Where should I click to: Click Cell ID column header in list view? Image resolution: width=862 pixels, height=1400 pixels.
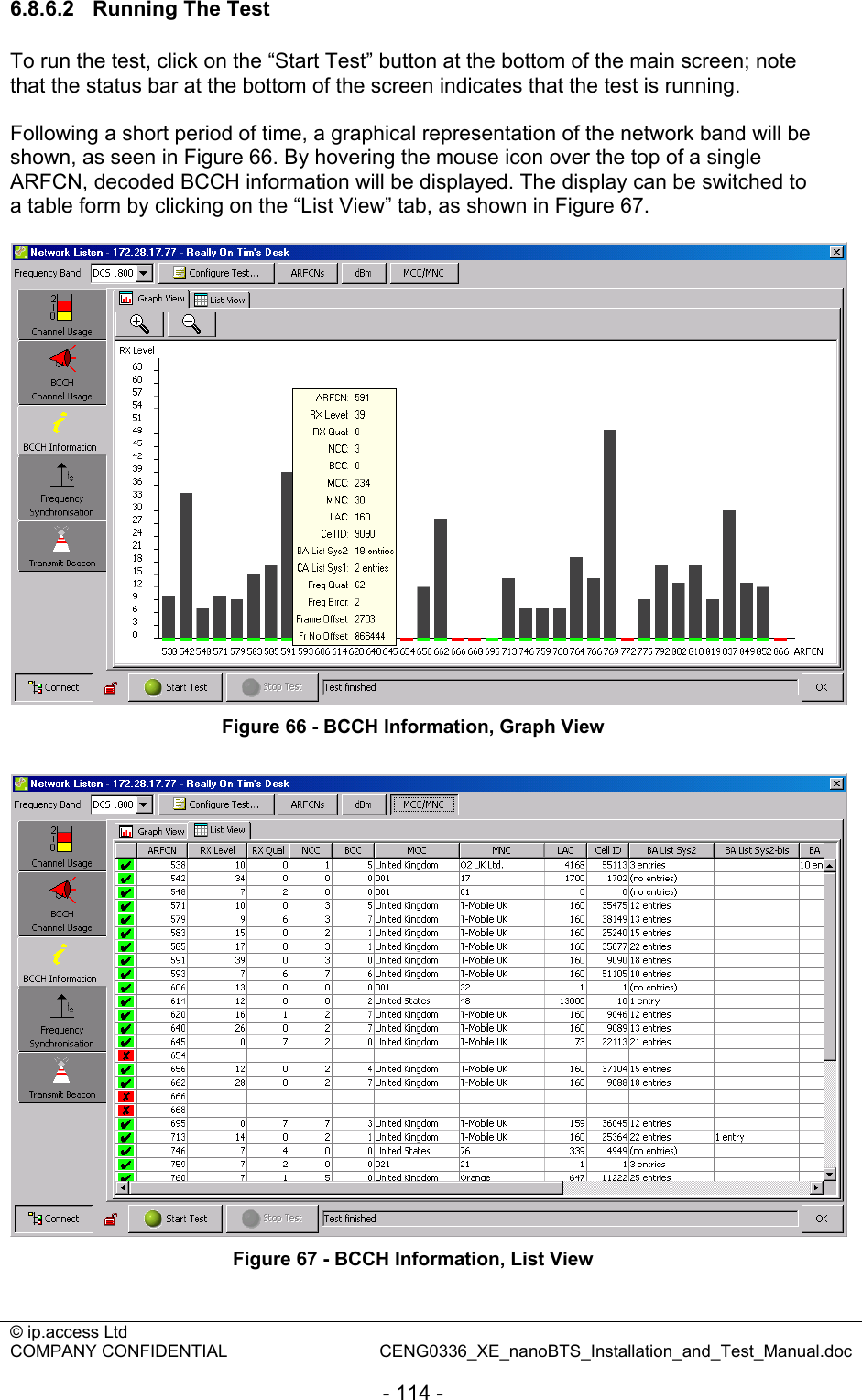pyautogui.click(x=608, y=850)
